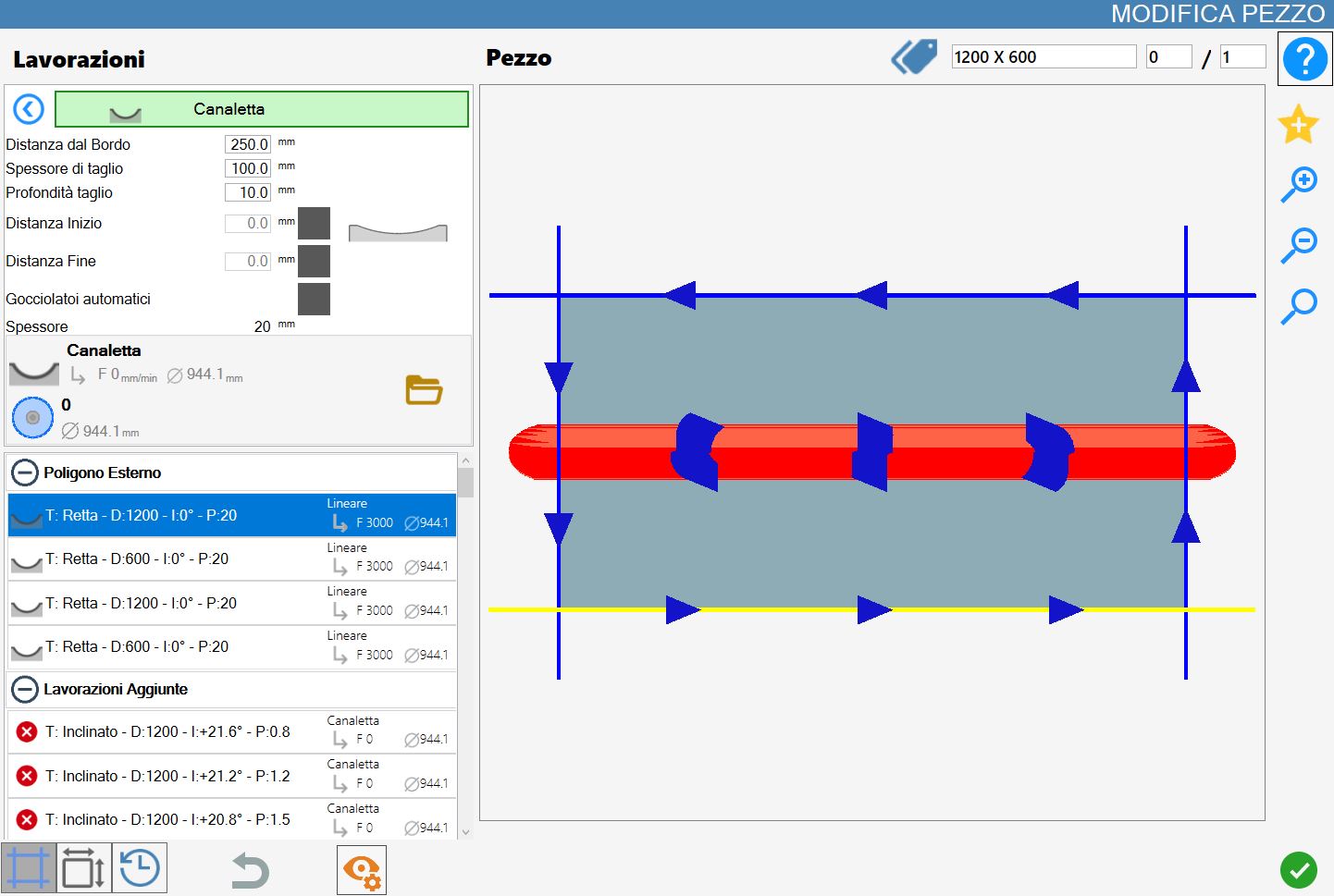Confirm with the green checkmark button
1334x896 pixels.
click(x=1299, y=870)
